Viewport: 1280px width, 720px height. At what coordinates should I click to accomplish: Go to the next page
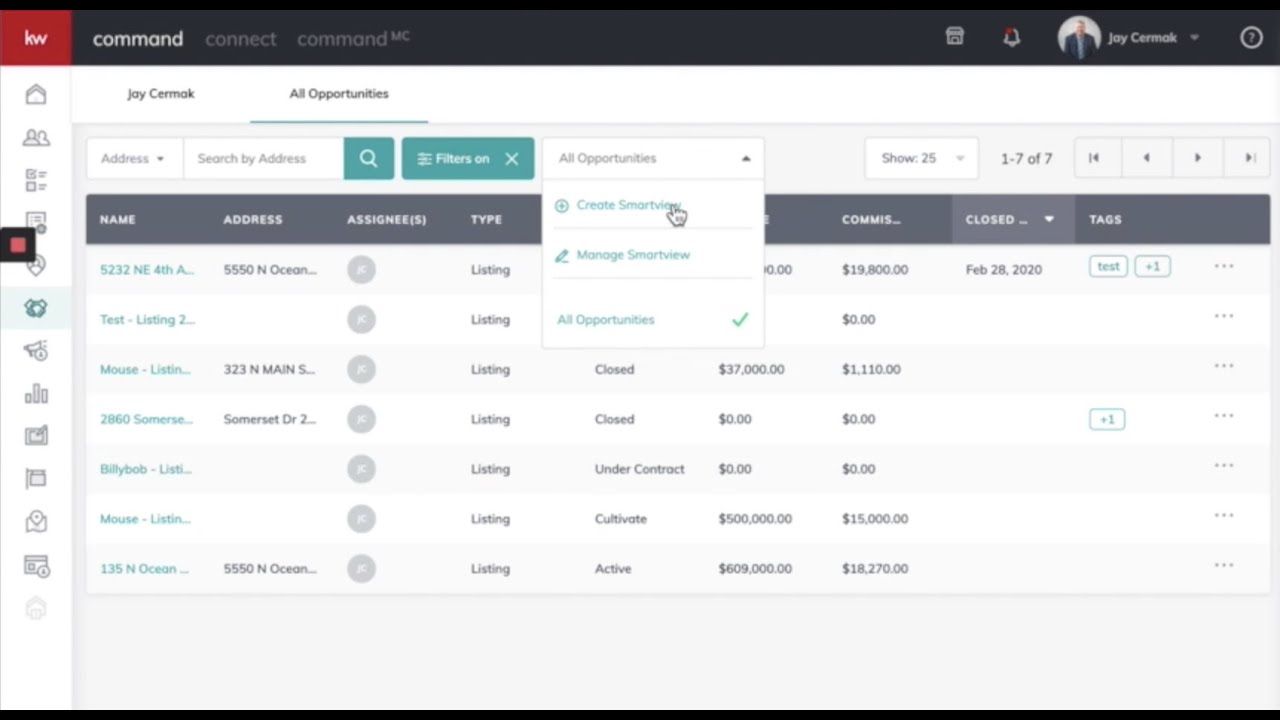[1198, 158]
